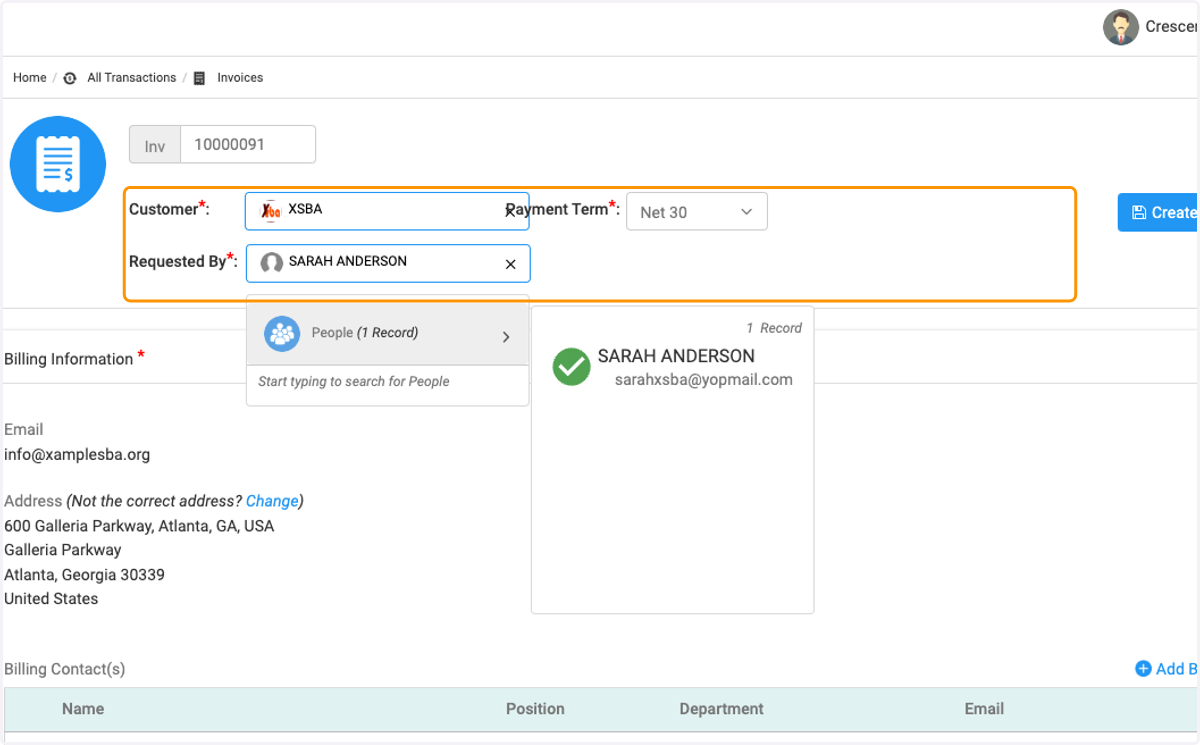
Task: Click the email sarahxsba@yopmail.com
Action: pyautogui.click(x=704, y=380)
